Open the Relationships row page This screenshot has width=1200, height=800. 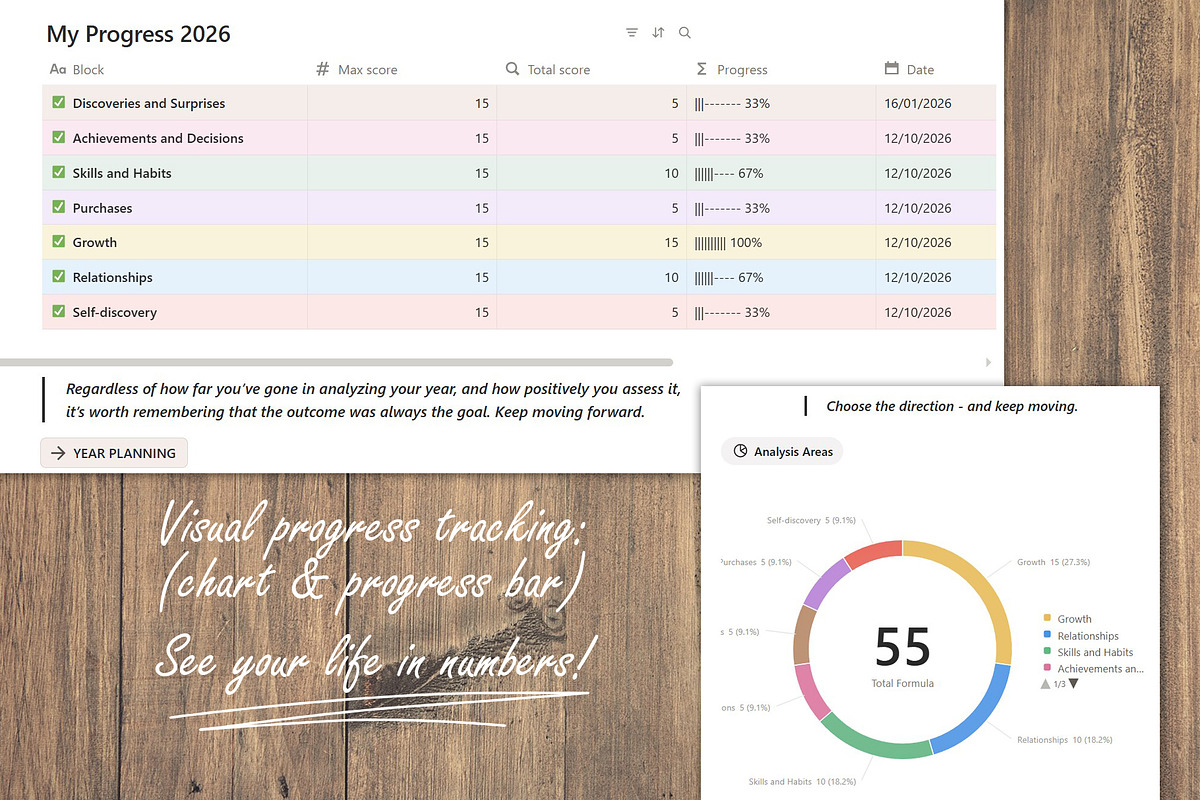tap(113, 277)
